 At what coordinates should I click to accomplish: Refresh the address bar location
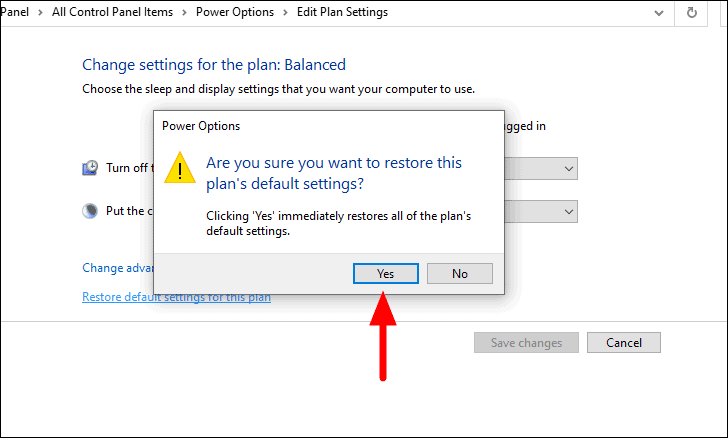692,13
